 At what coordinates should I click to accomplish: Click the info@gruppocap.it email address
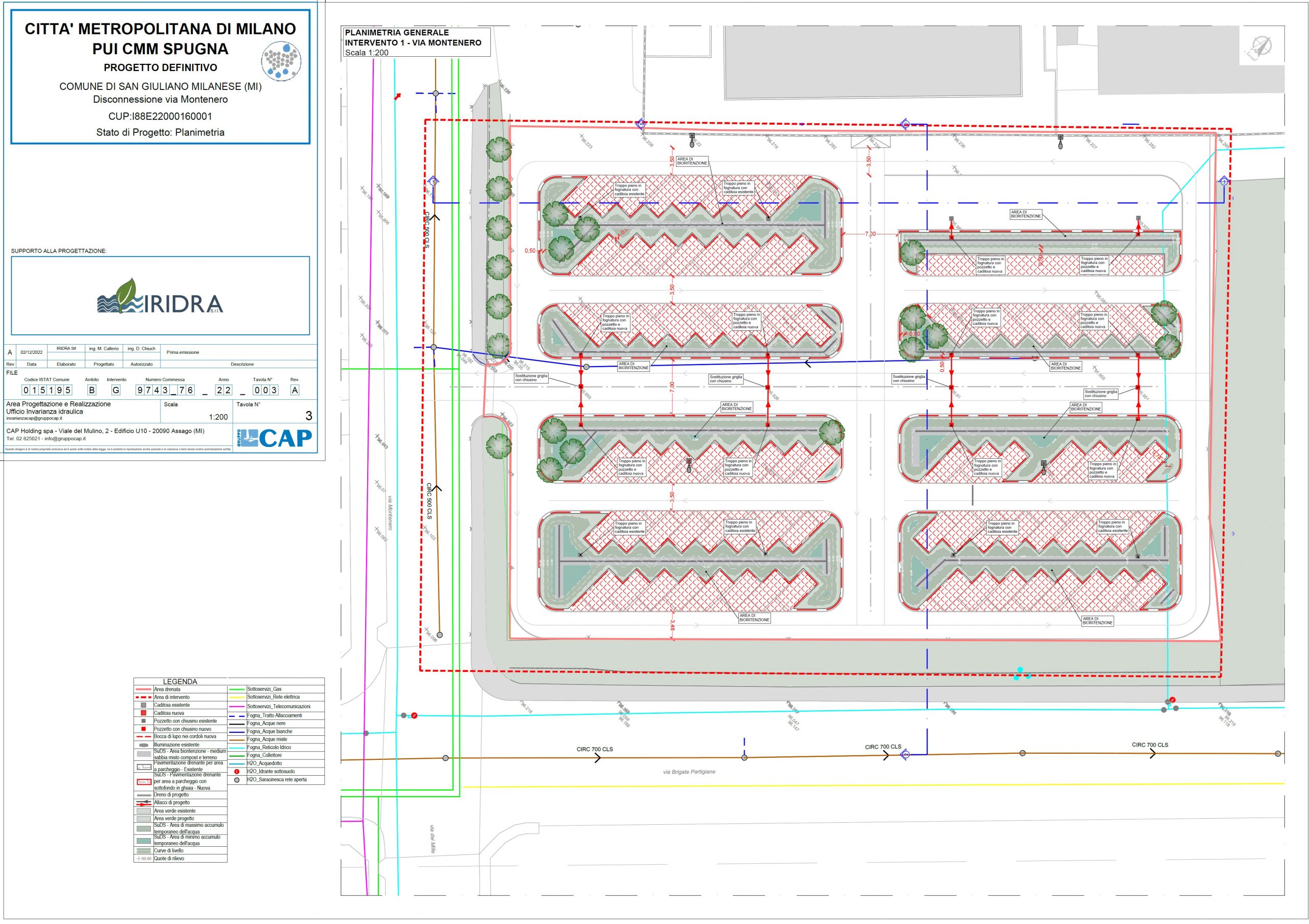[65, 439]
